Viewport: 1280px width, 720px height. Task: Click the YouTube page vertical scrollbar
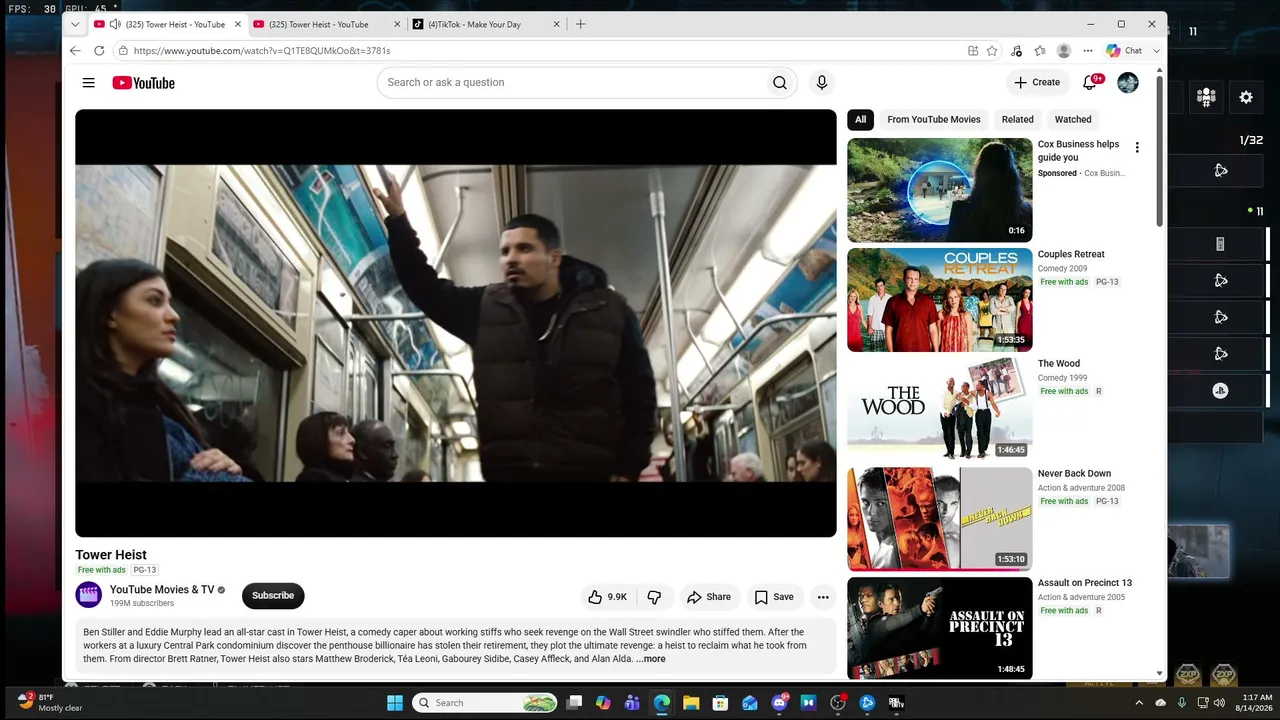[x=1160, y=150]
